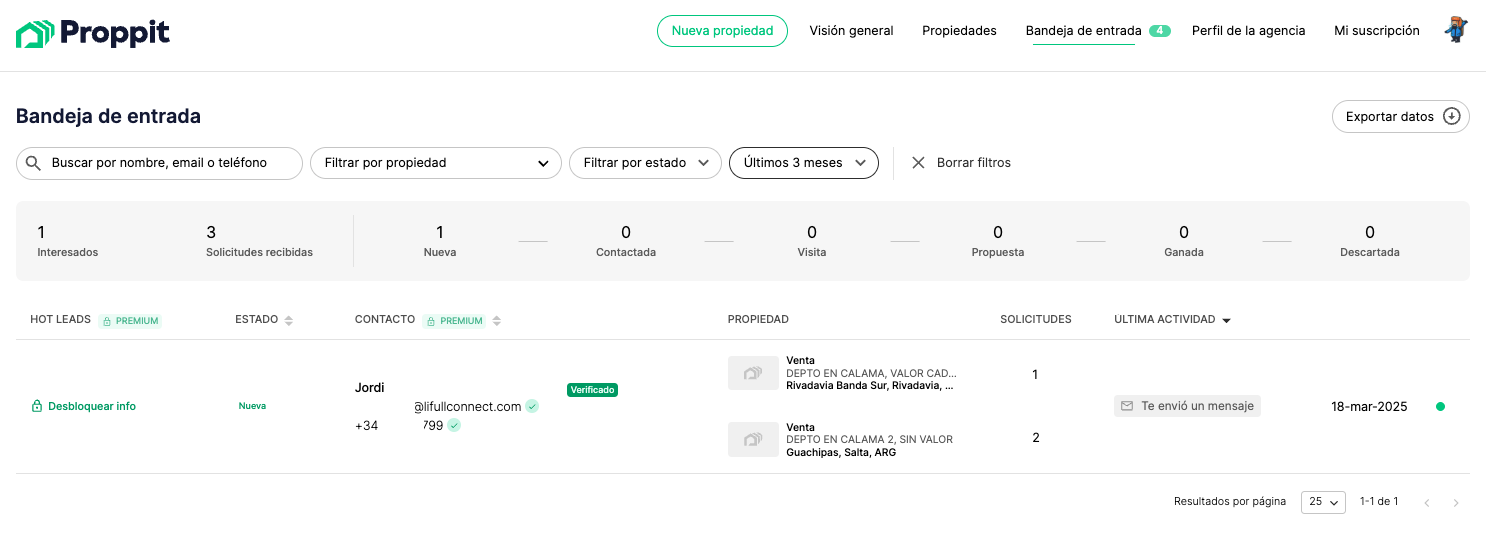The width and height of the screenshot is (1486, 538).
Task: Click the green status dot in the row
Action: 1440,406
